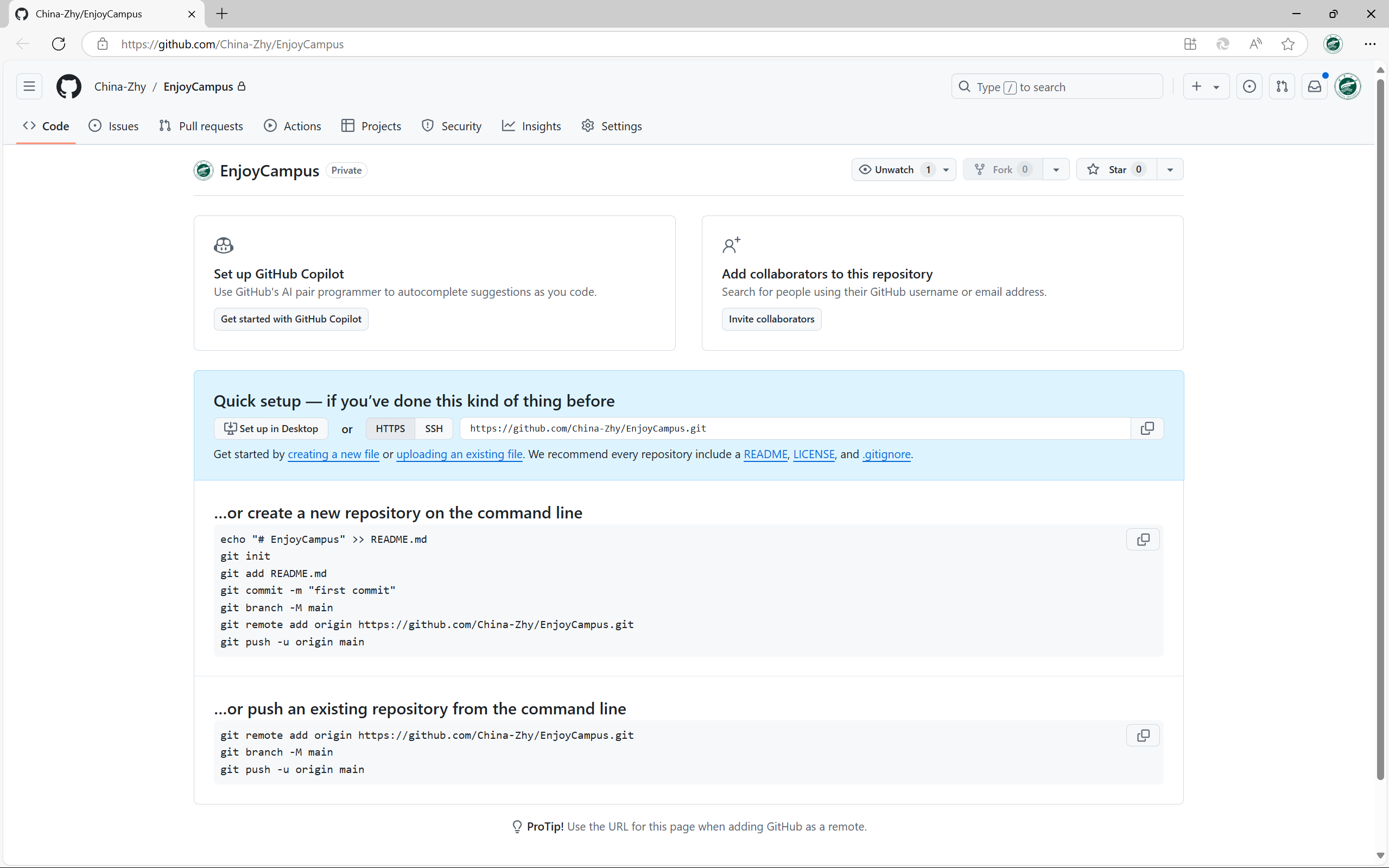Click EnjoyCampus breadcrumb link in header

pyautogui.click(x=198, y=87)
